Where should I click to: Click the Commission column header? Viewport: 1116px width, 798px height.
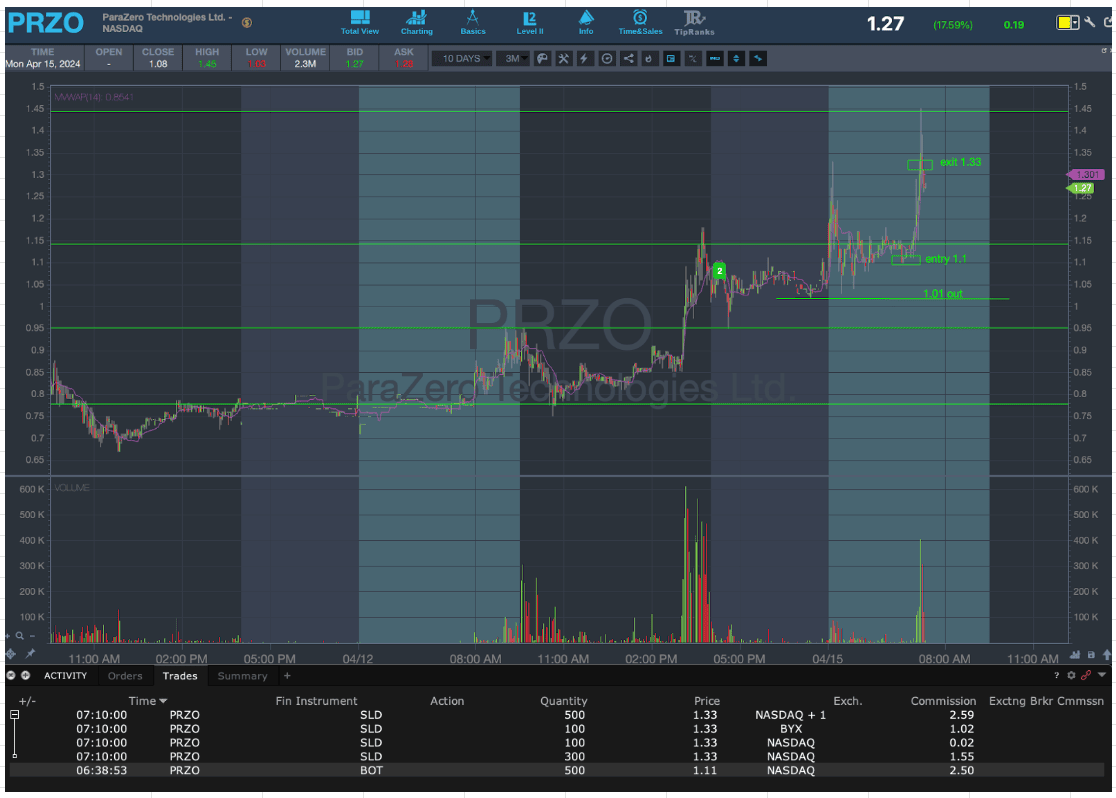(x=943, y=701)
